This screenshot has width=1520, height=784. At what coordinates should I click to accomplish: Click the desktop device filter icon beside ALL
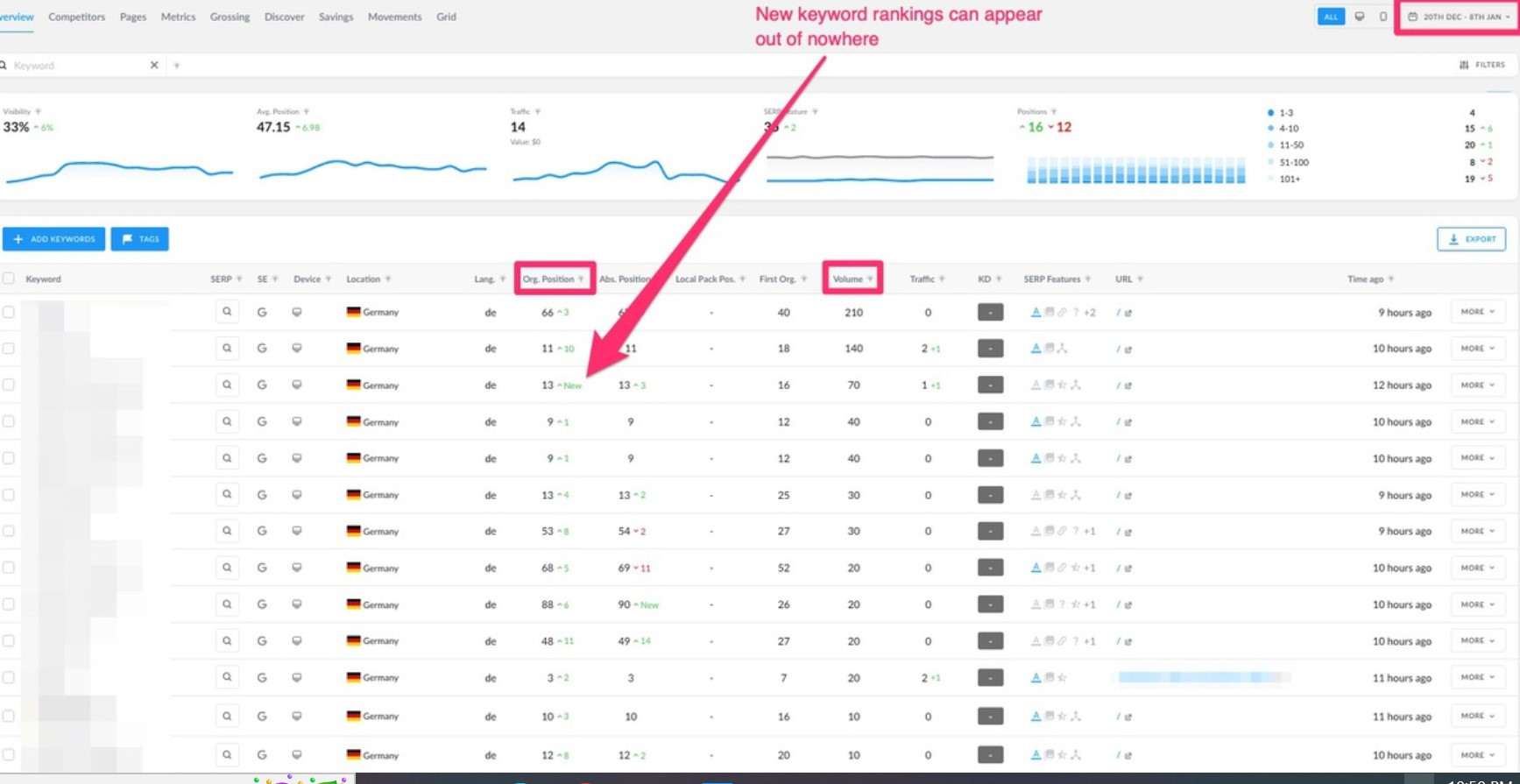pyautogui.click(x=1360, y=17)
